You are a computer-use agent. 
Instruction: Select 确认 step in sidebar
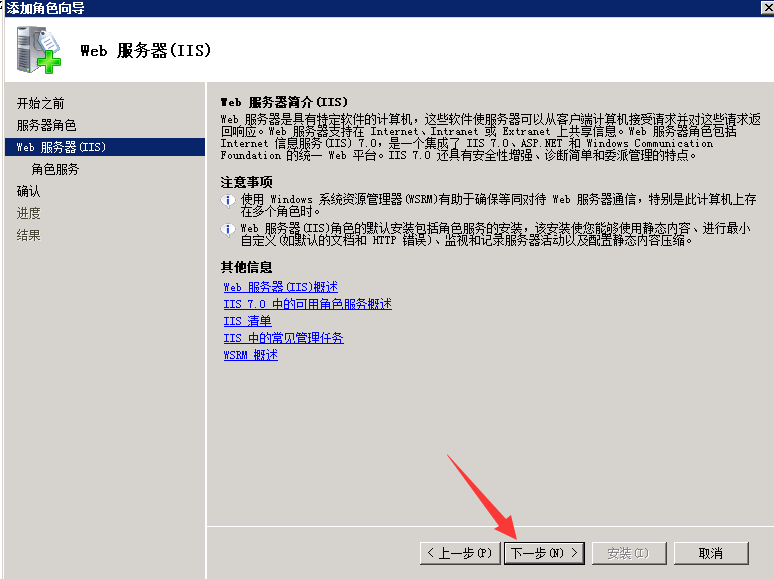[29, 191]
